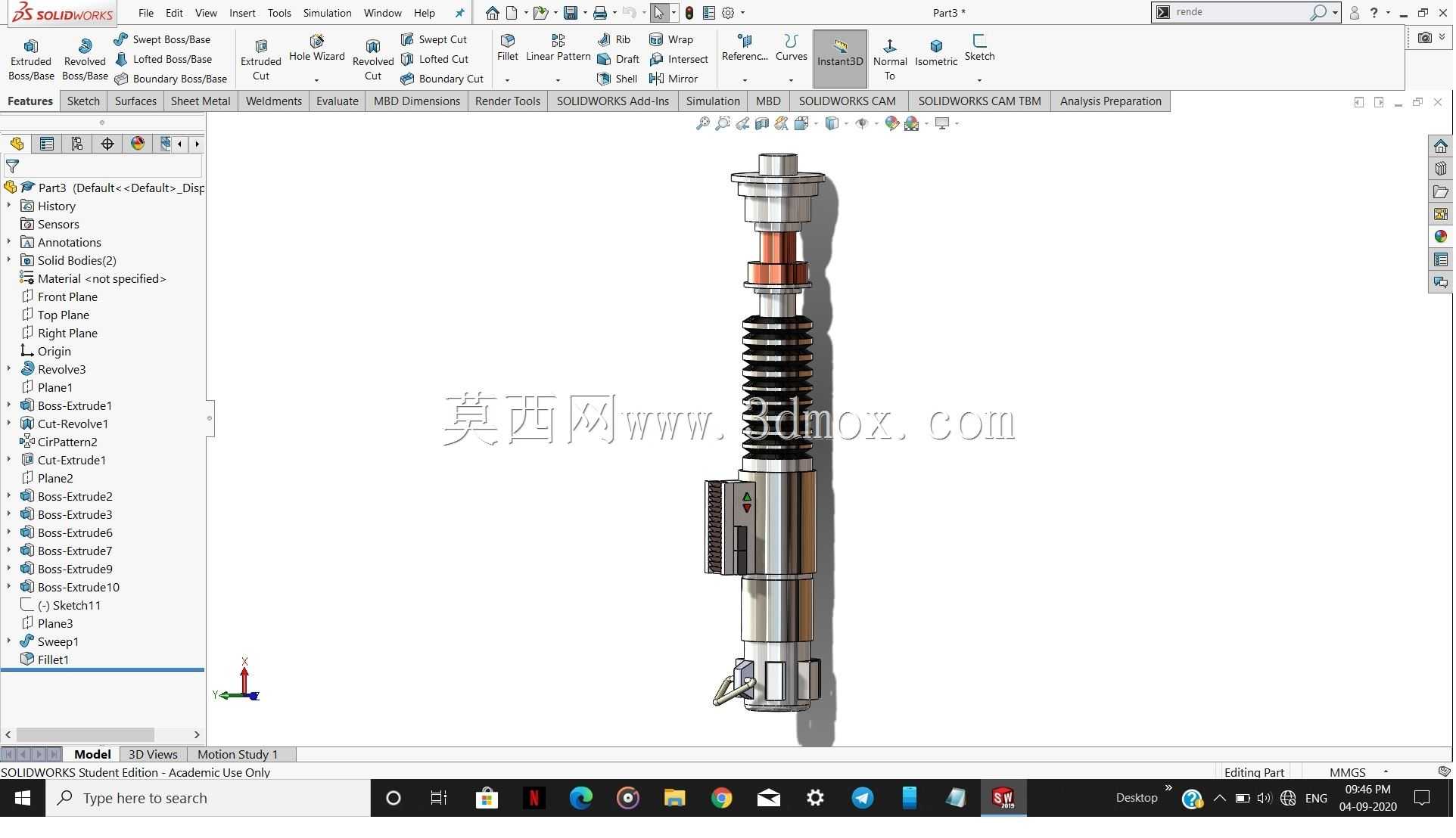Select the Front Plane item
1456x838 pixels.
pyautogui.click(x=59, y=296)
